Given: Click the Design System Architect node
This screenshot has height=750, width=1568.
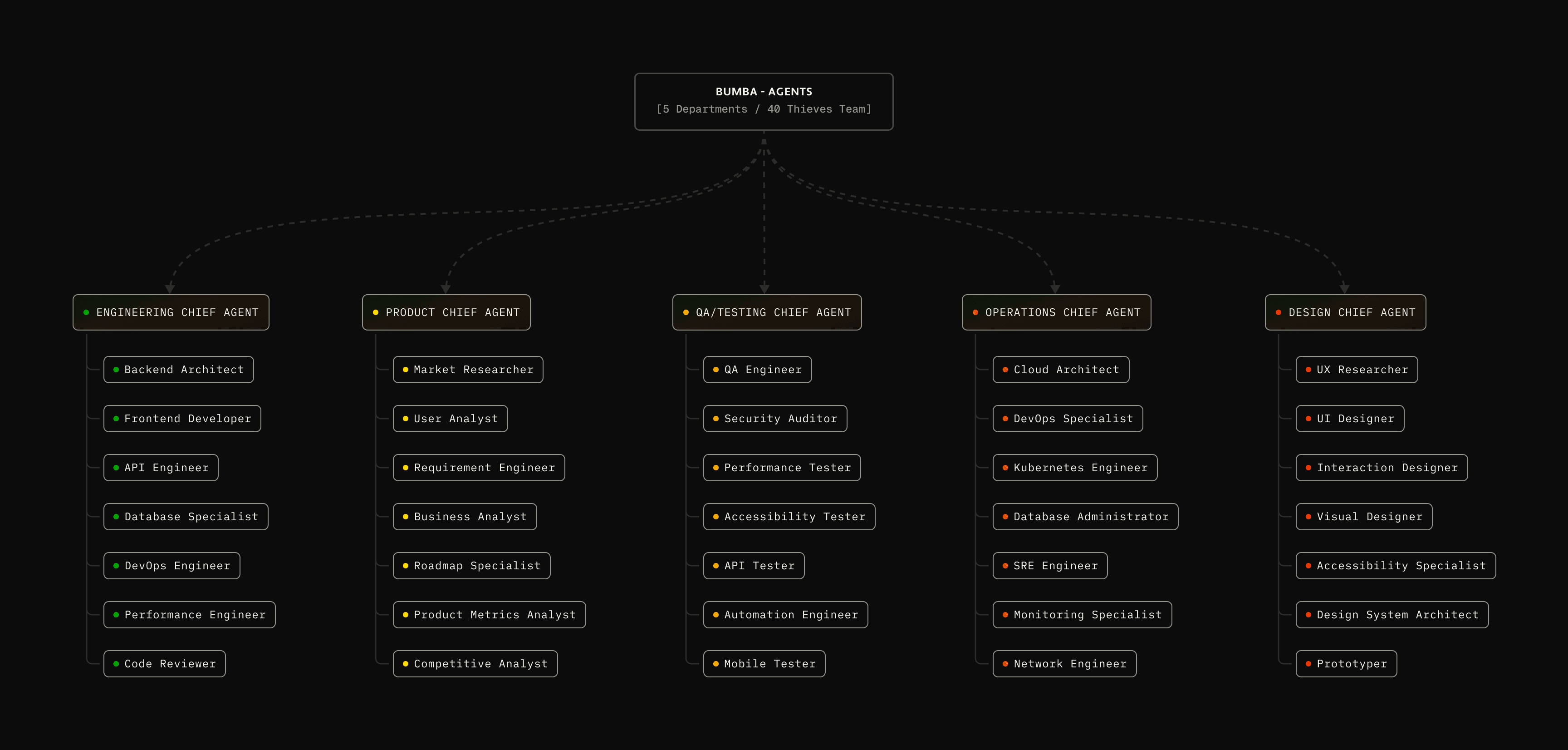Looking at the screenshot, I should click(x=1392, y=615).
